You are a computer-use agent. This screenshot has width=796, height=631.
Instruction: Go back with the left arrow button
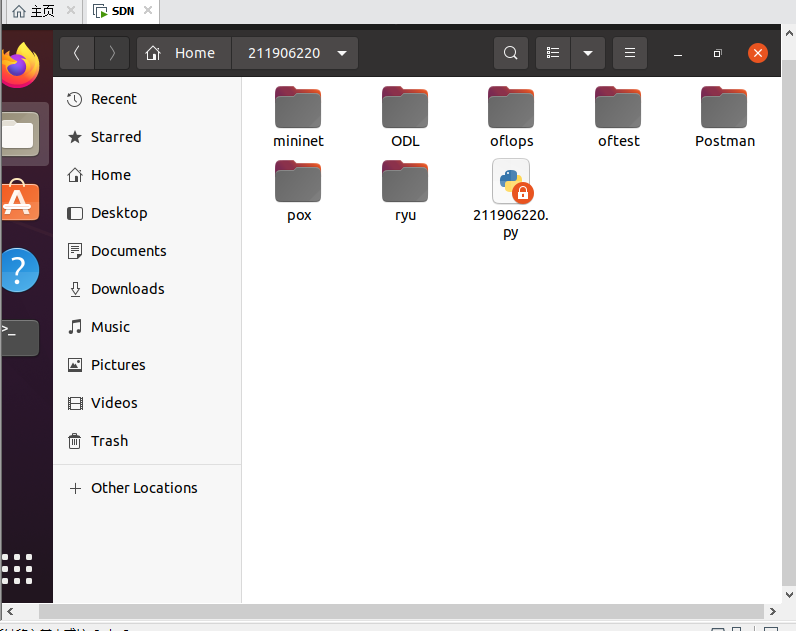(77, 53)
